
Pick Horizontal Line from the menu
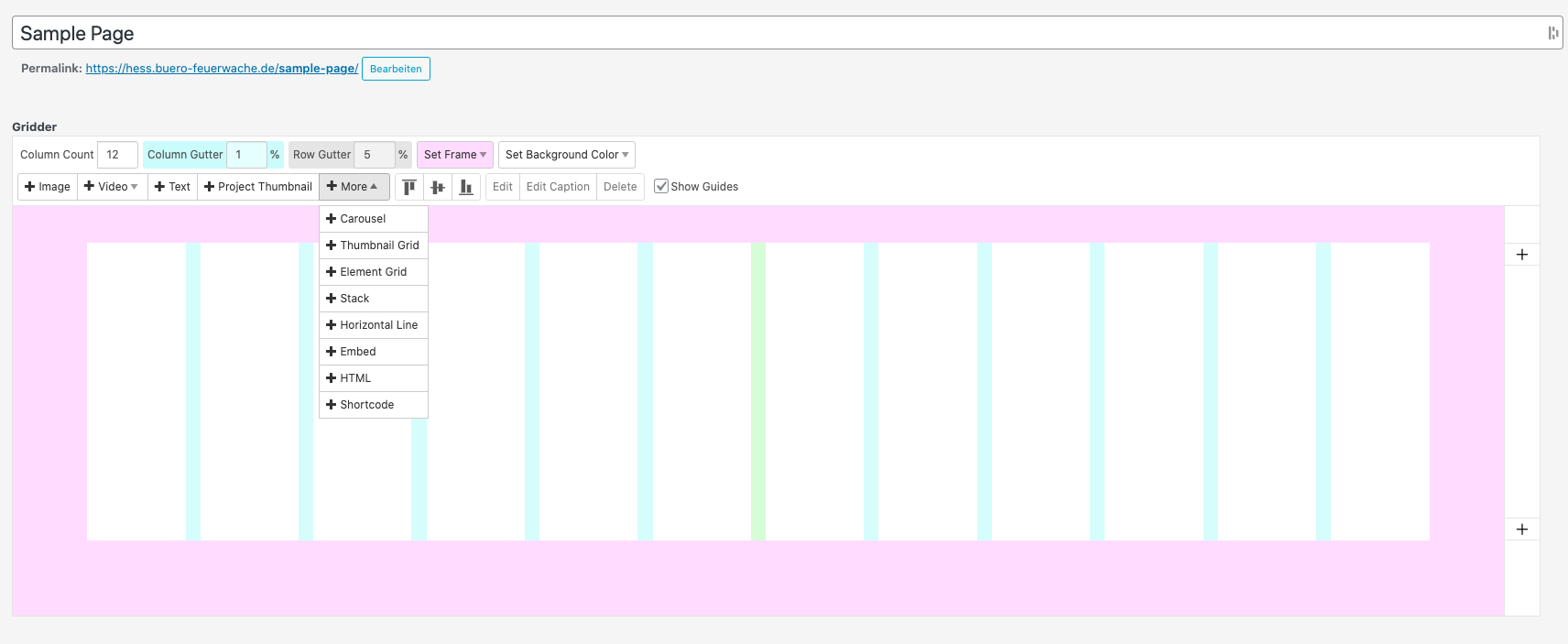[378, 325]
